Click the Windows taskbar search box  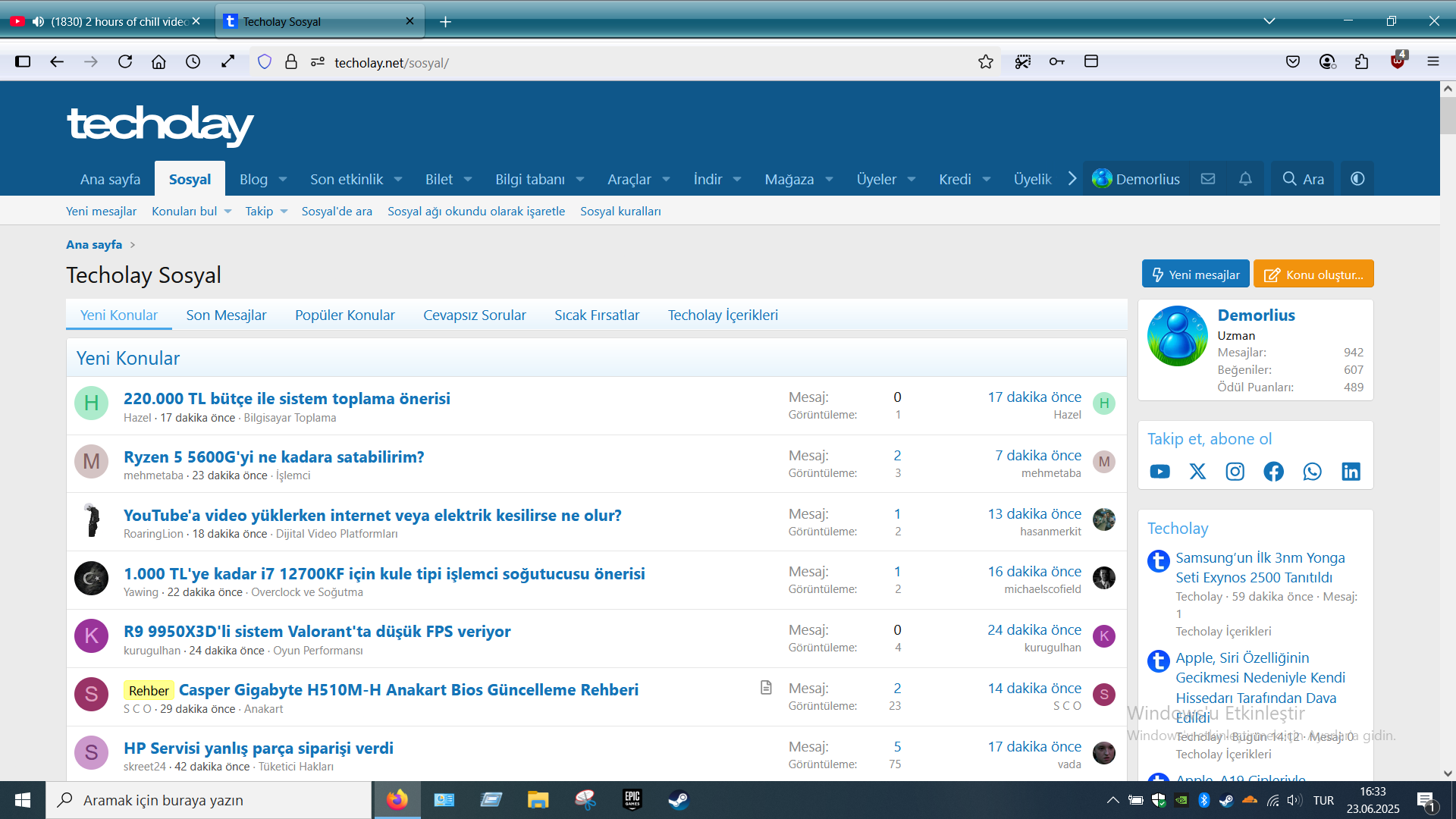pos(209,800)
